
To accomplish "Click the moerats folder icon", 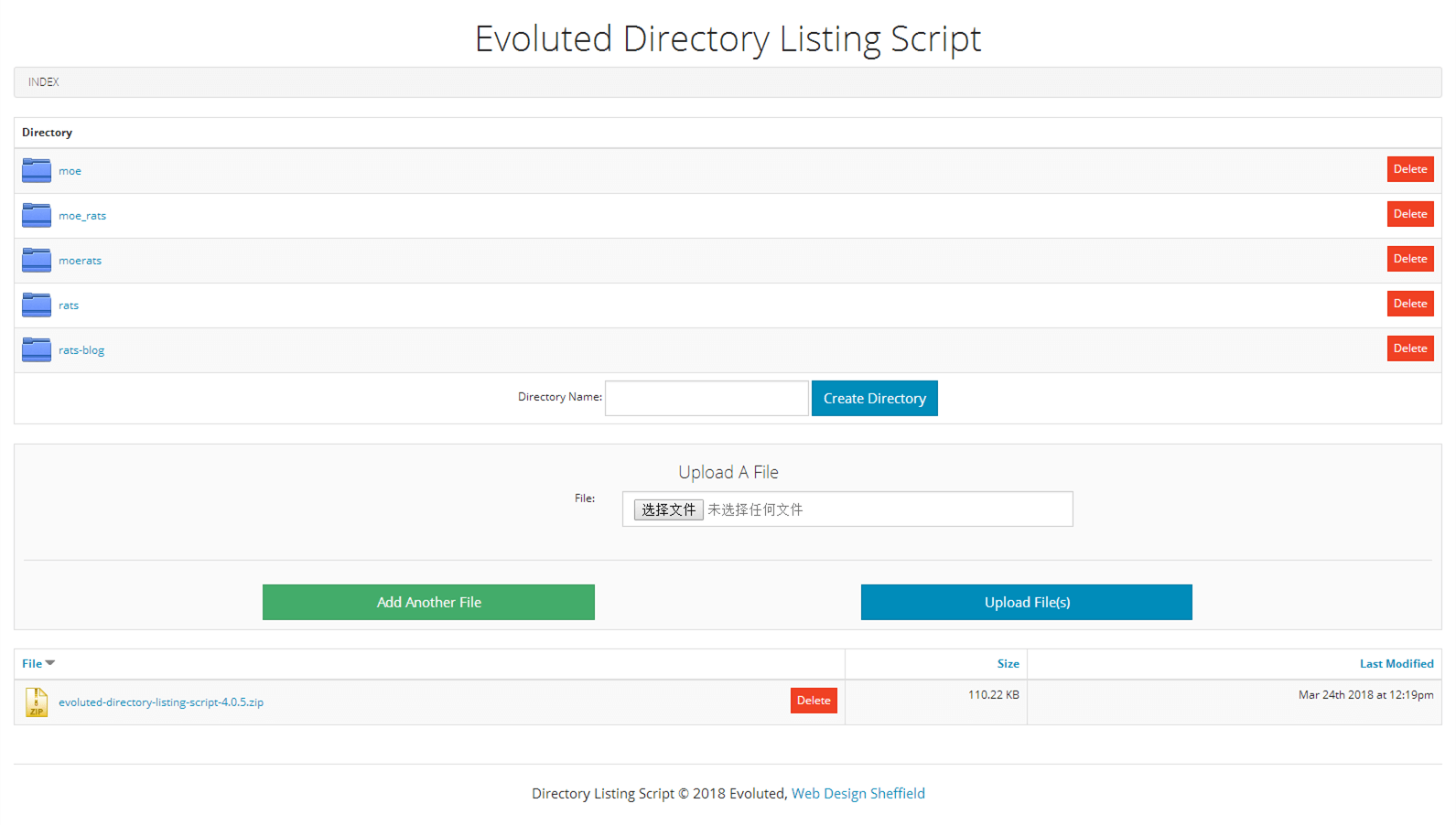I will pyautogui.click(x=37, y=261).
